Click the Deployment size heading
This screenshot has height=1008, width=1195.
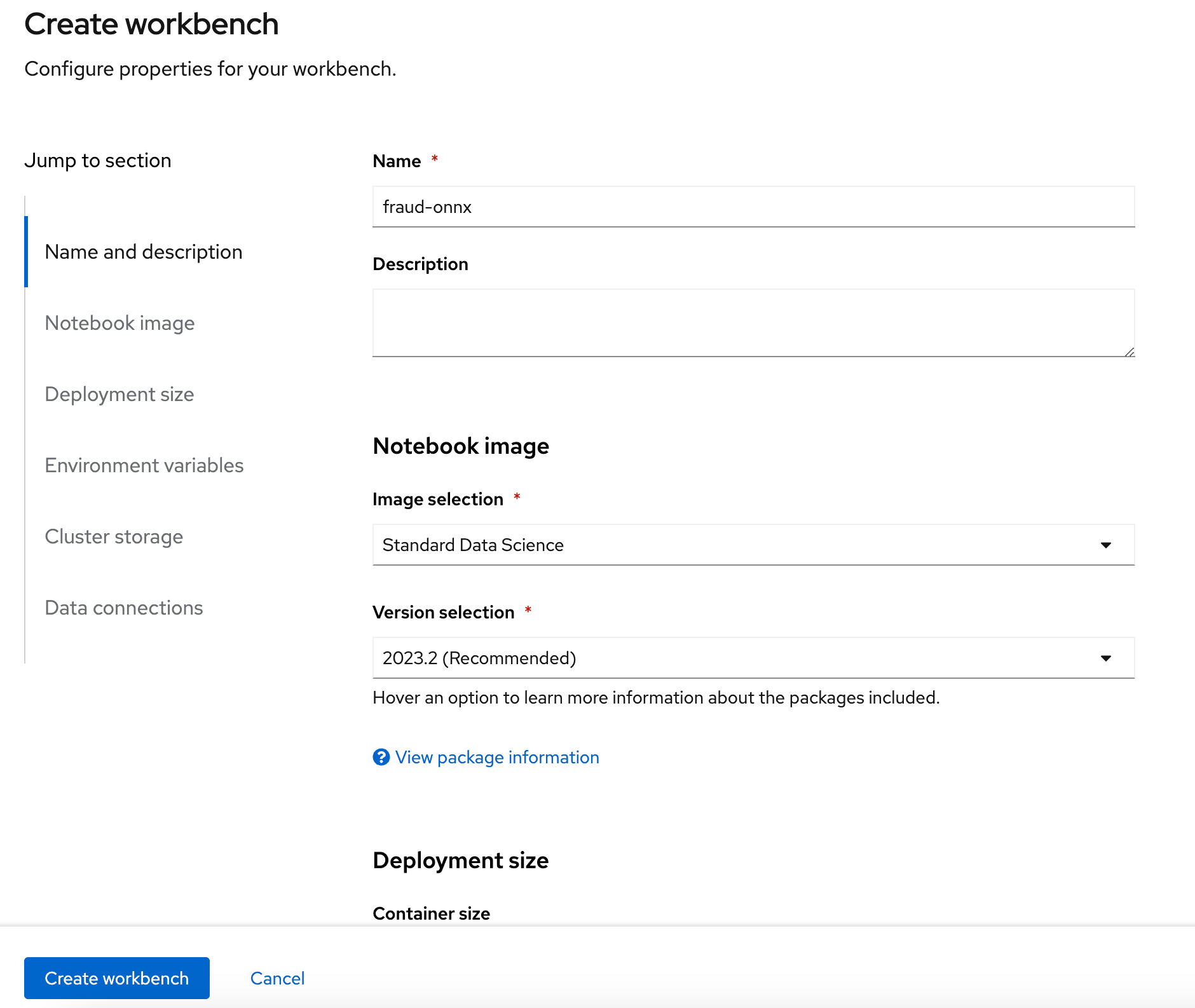461,860
